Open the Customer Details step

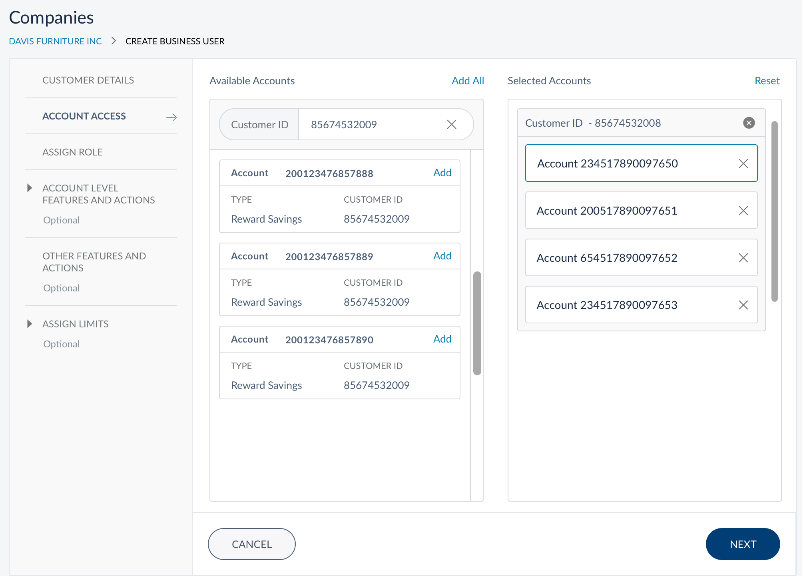pyautogui.click(x=88, y=80)
